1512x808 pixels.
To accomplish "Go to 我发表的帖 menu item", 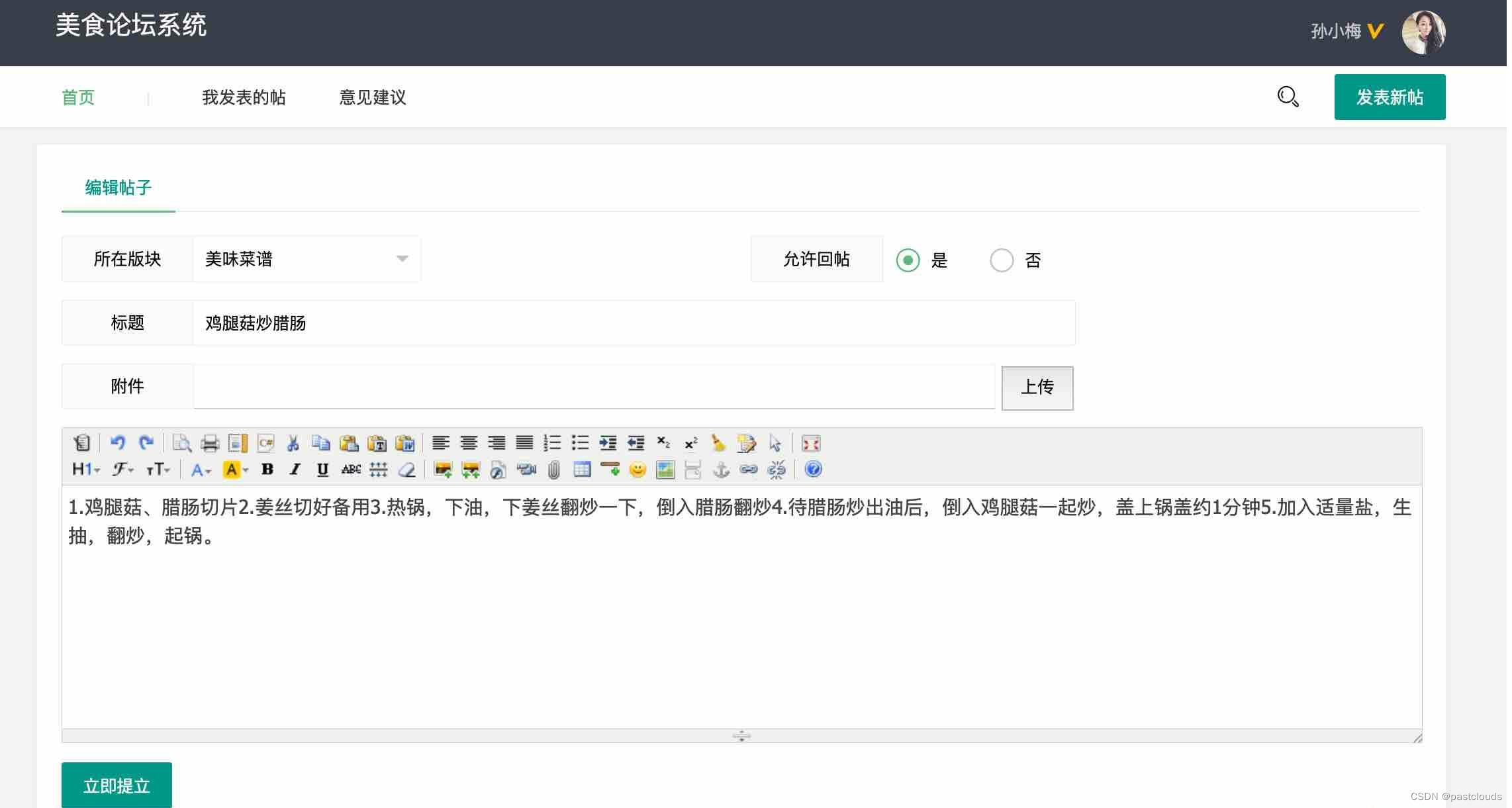I will [x=244, y=97].
